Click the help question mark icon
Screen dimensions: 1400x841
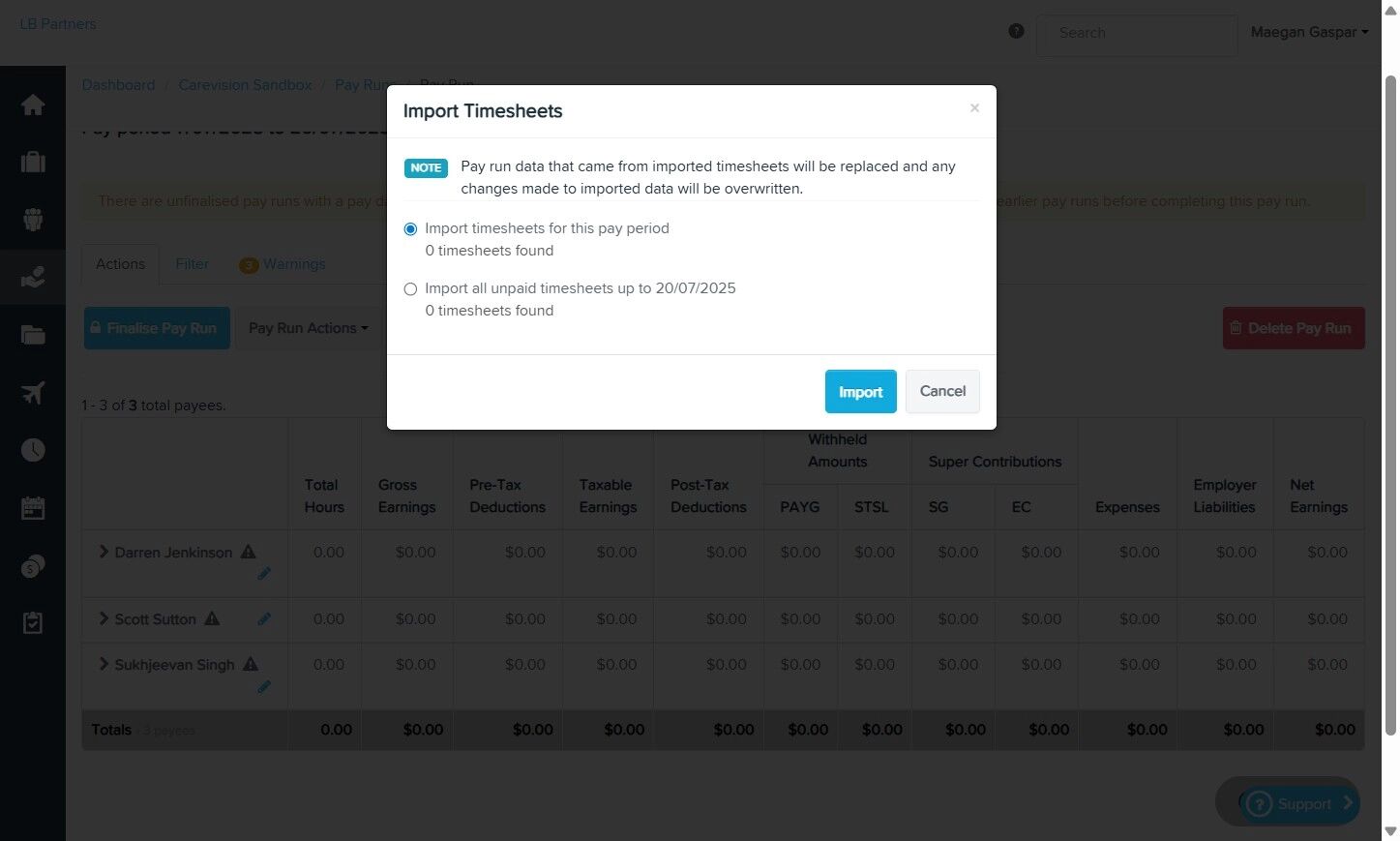(1016, 31)
